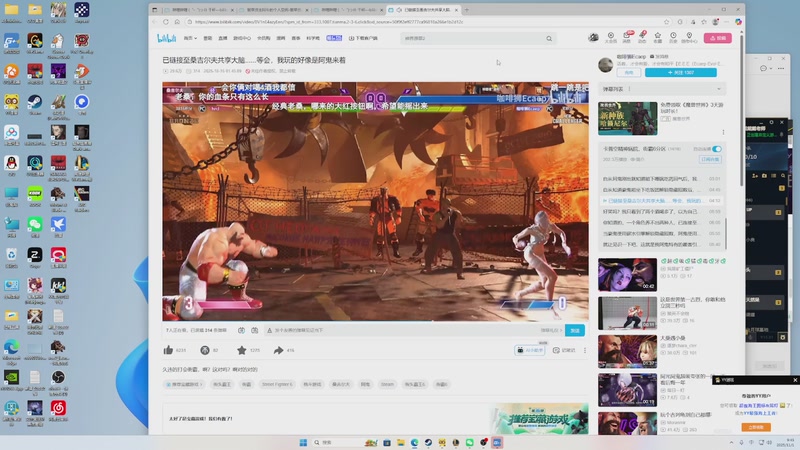
Task: Open the 魔兽世界 ad thumbnail
Action: (628, 118)
